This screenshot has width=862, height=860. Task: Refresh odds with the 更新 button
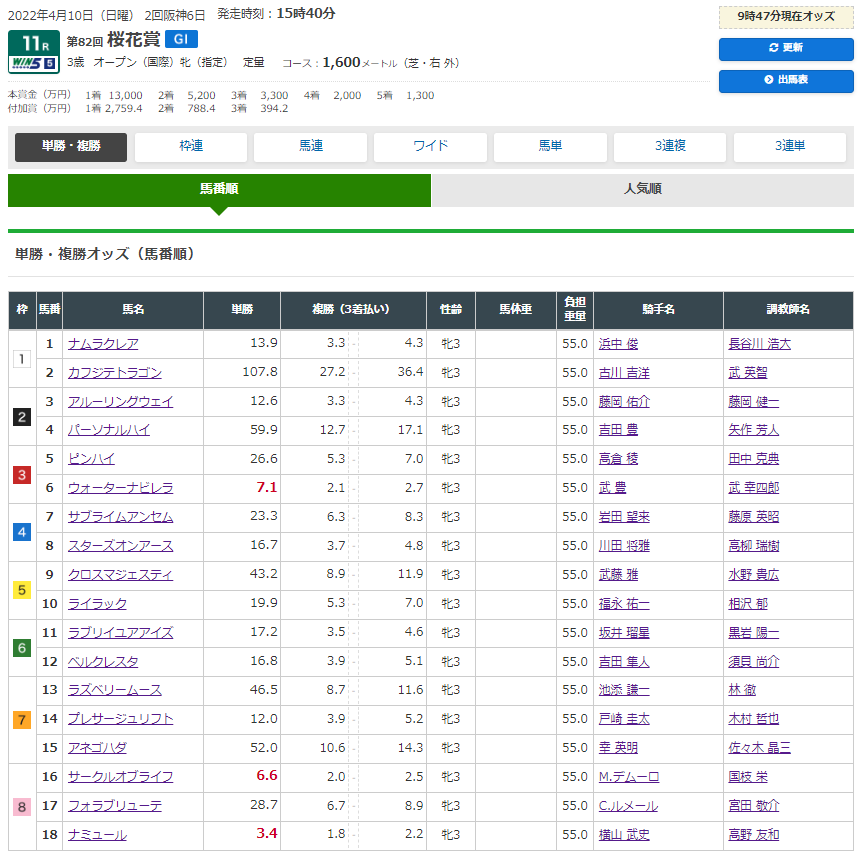coord(786,48)
